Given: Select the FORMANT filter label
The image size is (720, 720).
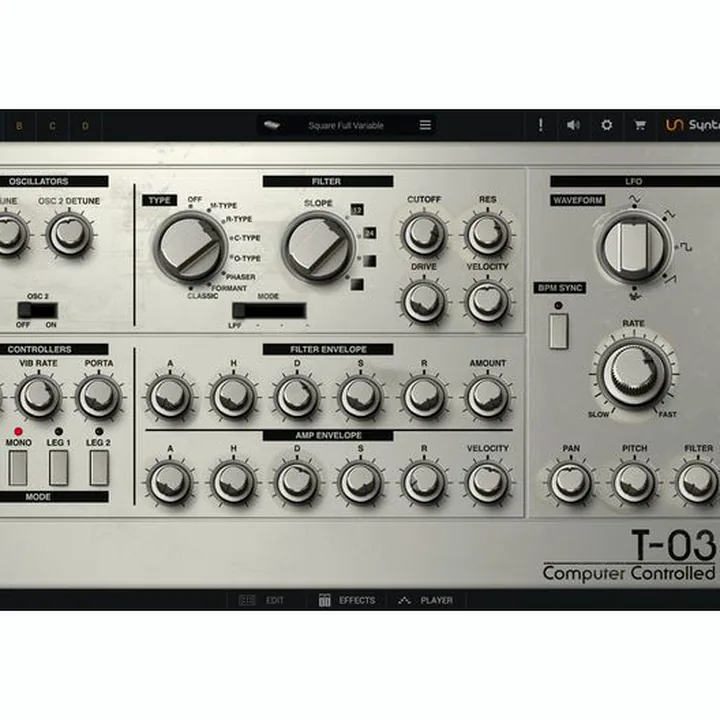Looking at the screenshot, I should tap(229, 288).
